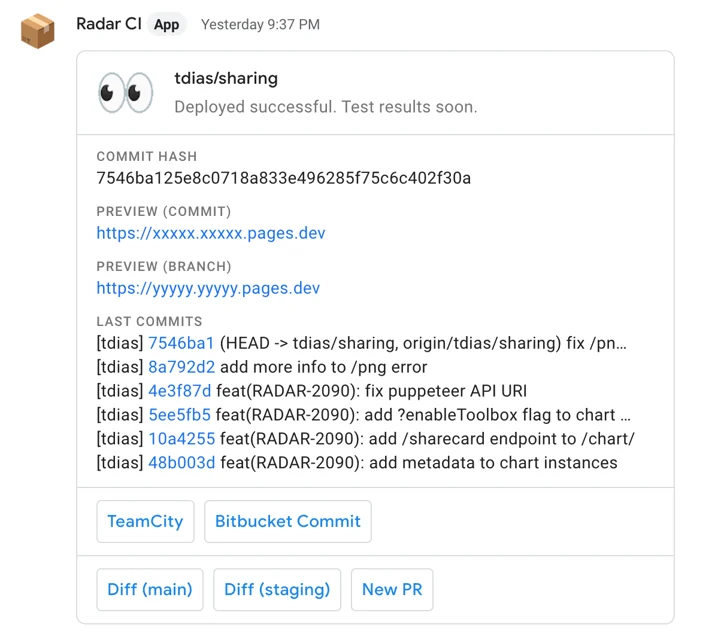Click the Diff (main) button
Viewport: 715px width, 634px height.
point(150,589)
